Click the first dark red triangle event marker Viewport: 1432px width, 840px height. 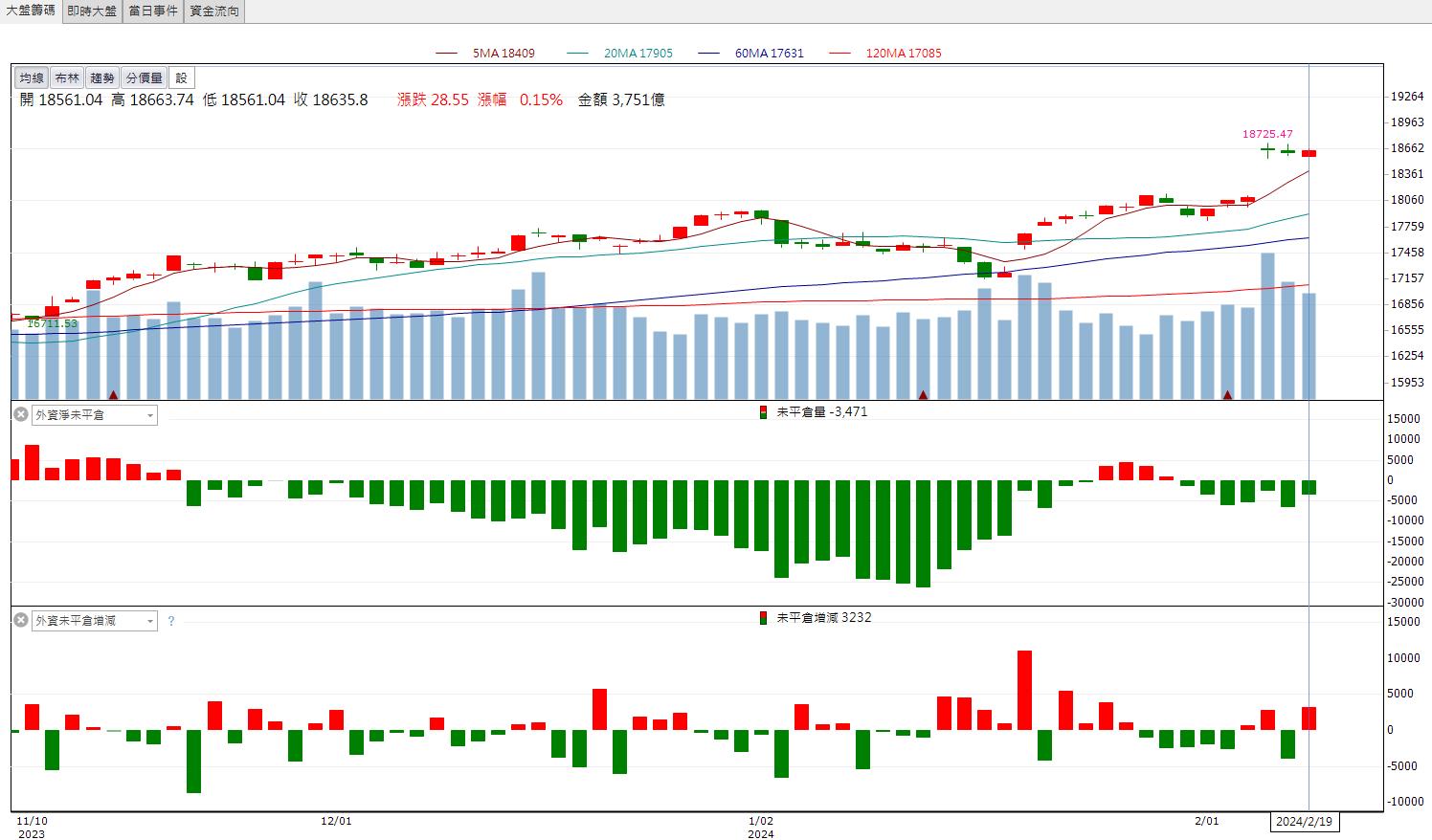tap(114, 394)
